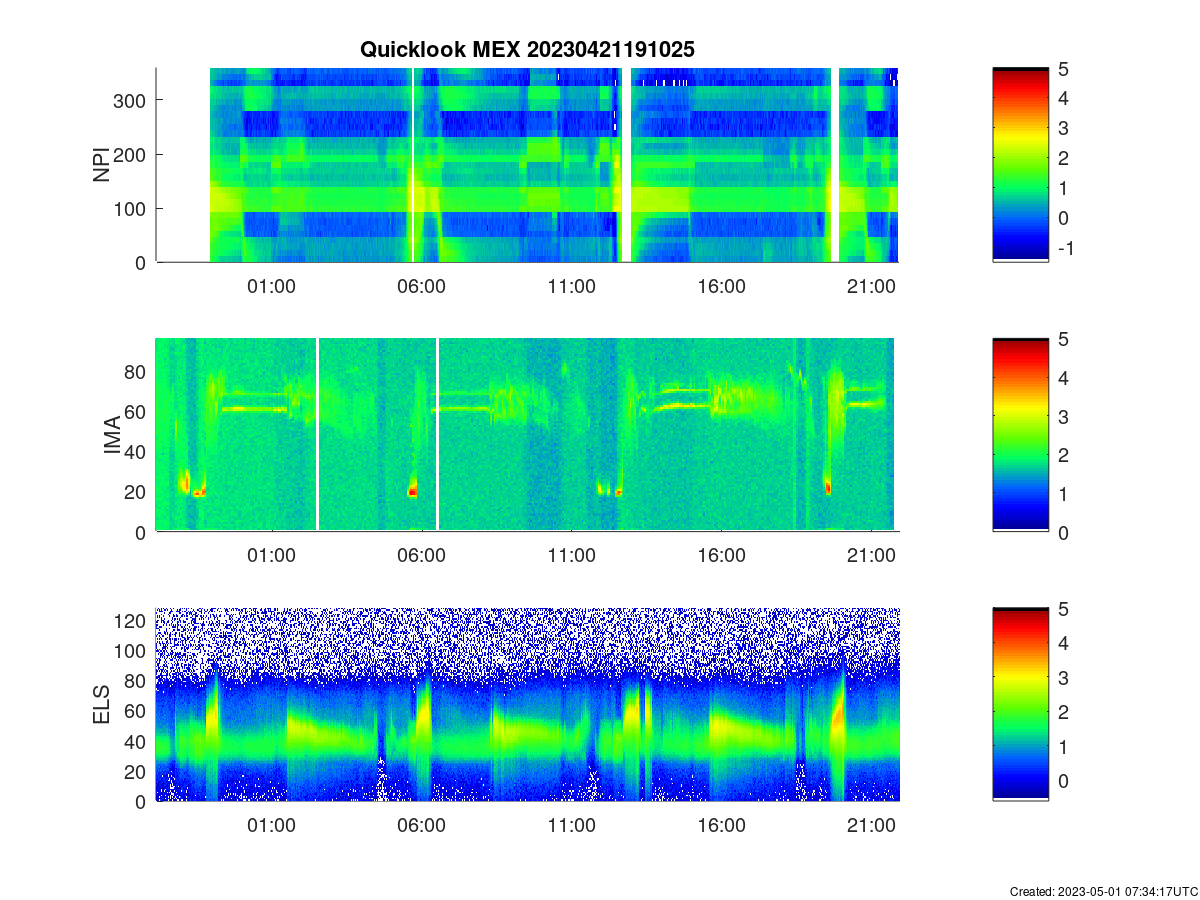This screenshot has width=1200, height=900.
Task: Click inside the IMA spectrogram panel
Action: pos(527,435)
